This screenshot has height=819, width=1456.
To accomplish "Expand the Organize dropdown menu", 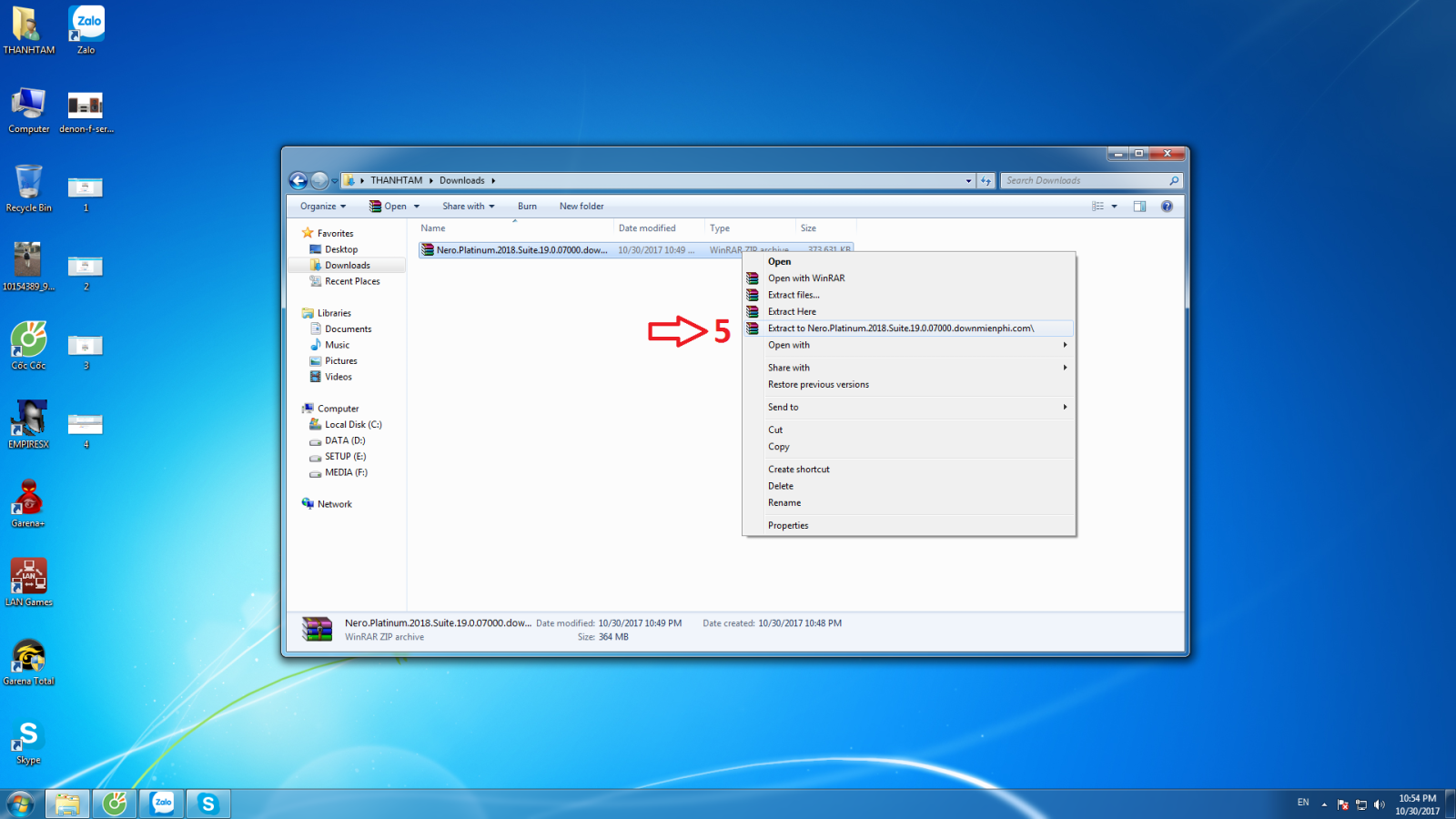I will click(x=323, y=207).
